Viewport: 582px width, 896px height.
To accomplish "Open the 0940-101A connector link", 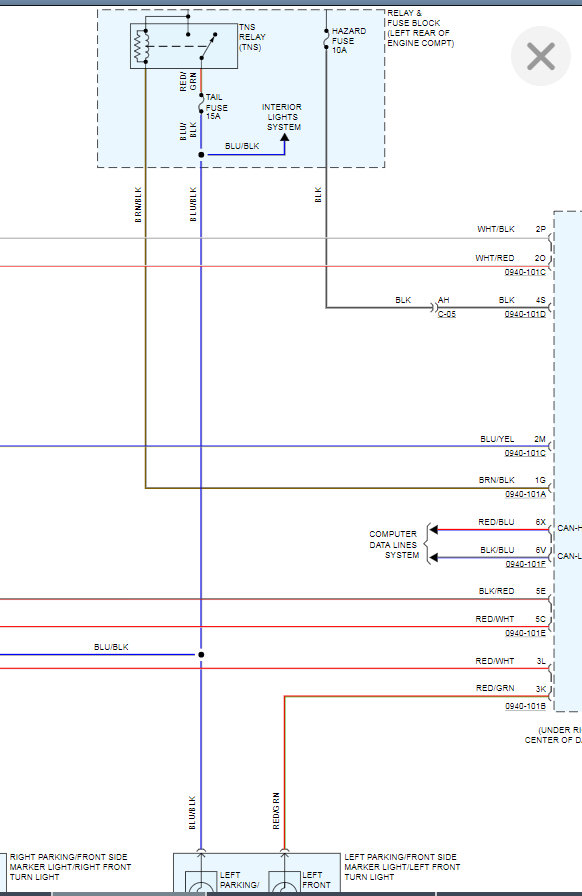I will point(525,494).
